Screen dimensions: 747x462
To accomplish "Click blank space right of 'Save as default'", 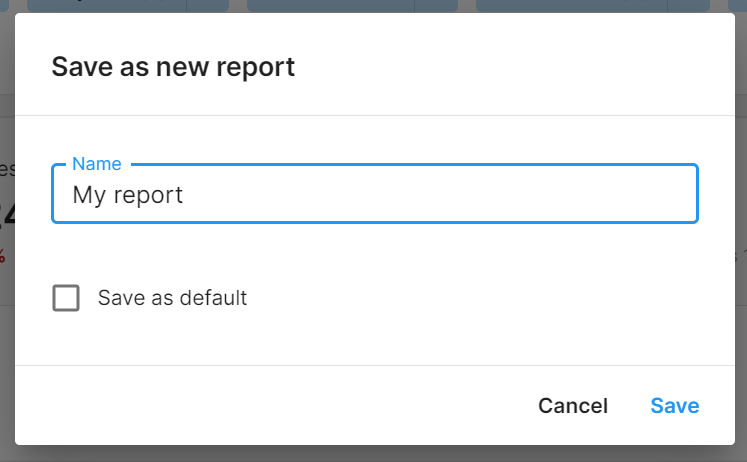I will 480,298.
